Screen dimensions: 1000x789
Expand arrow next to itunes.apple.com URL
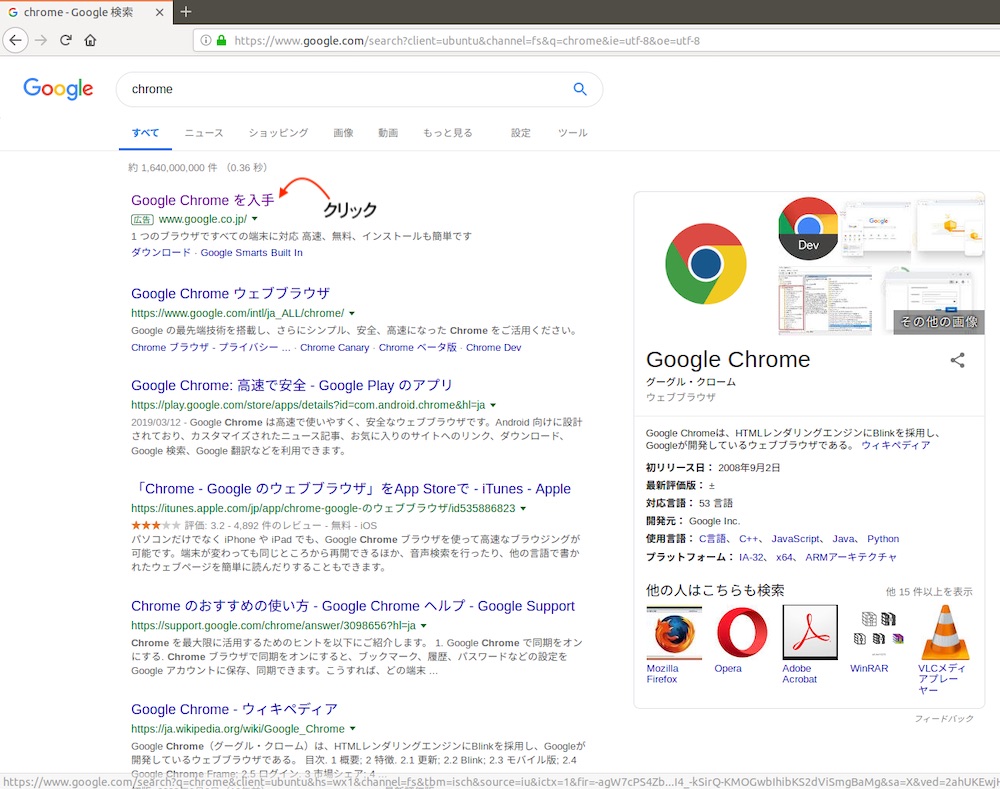pos(523,508)
